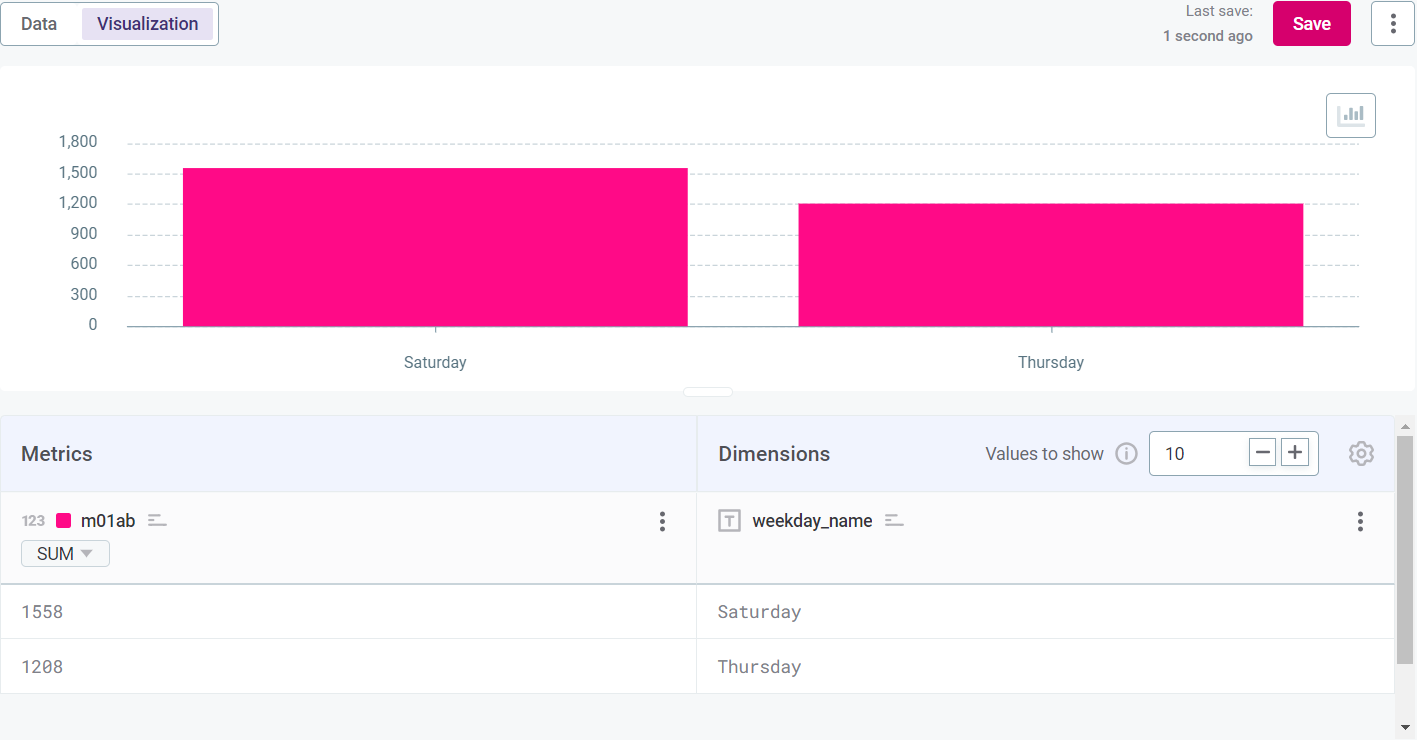Screen dimensions: 1417x740
Task: Click the Values to show number field
Action: (1197, 454)
